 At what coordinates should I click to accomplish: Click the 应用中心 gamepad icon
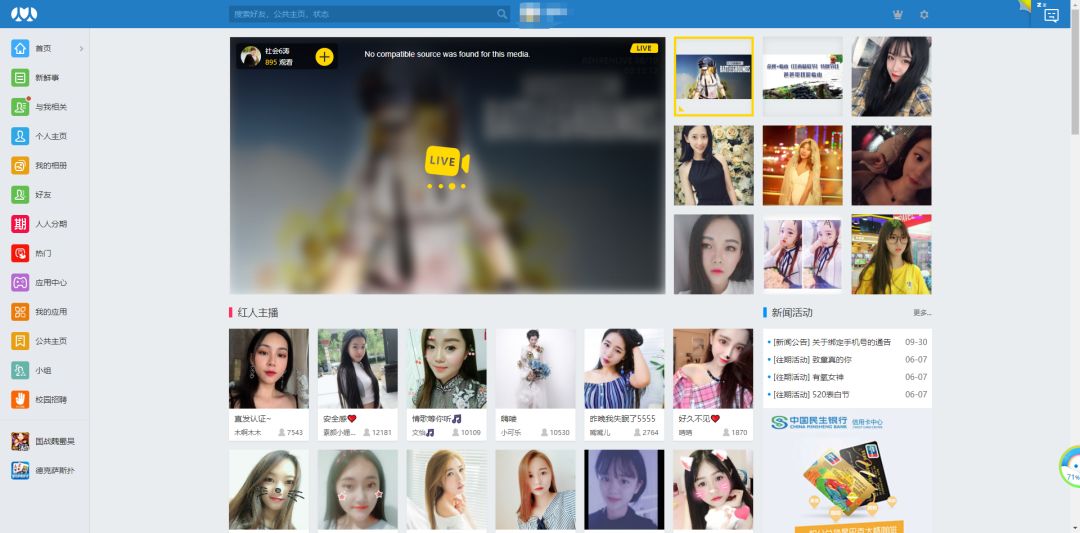pyautogui.click(x=20, y=283)
